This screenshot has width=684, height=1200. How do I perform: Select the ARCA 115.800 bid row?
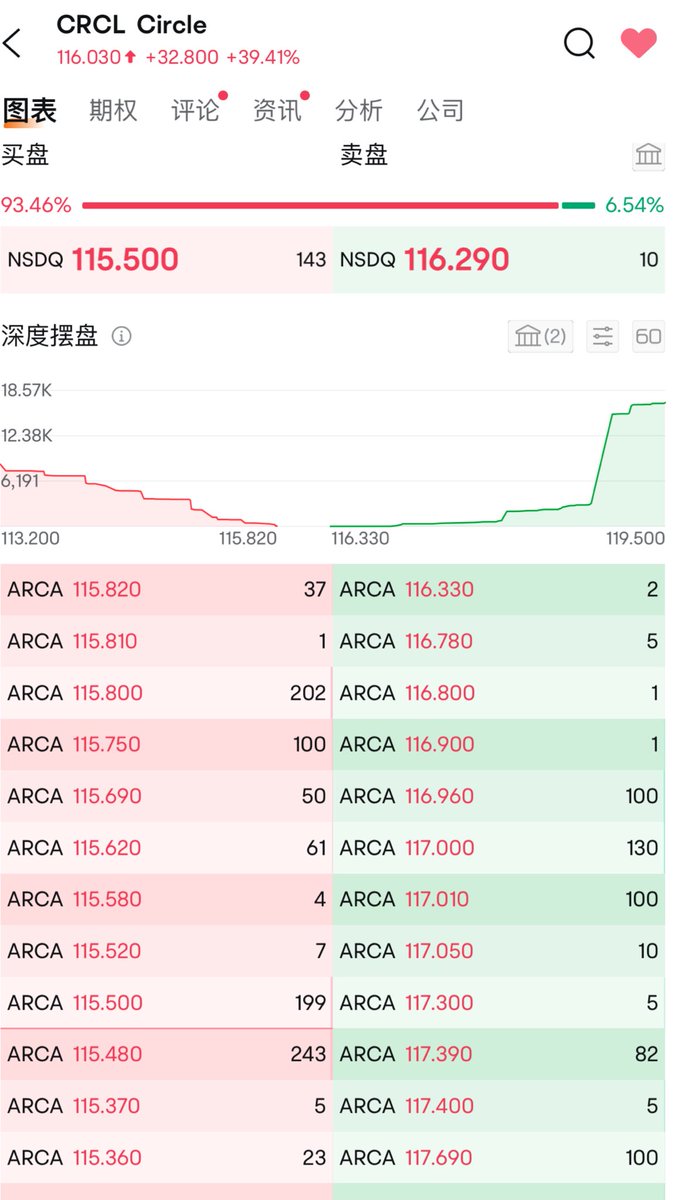(x=166, y=693)
